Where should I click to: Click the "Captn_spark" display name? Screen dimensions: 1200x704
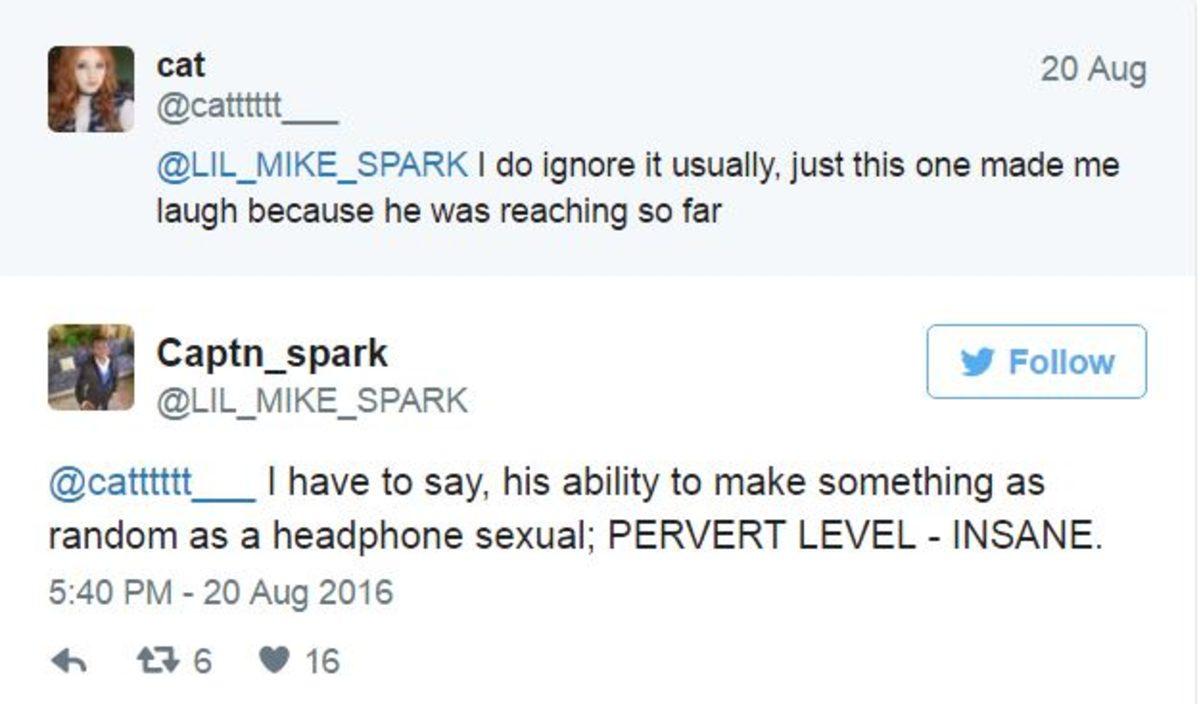click(x=271, y=353)
